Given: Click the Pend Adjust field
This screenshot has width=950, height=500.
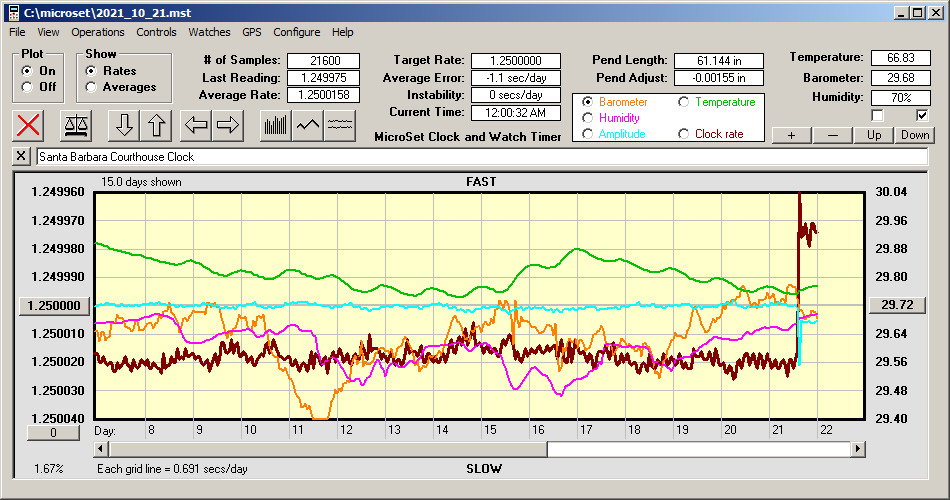Looking at the screenshot, I should click(x=719, y=78).
